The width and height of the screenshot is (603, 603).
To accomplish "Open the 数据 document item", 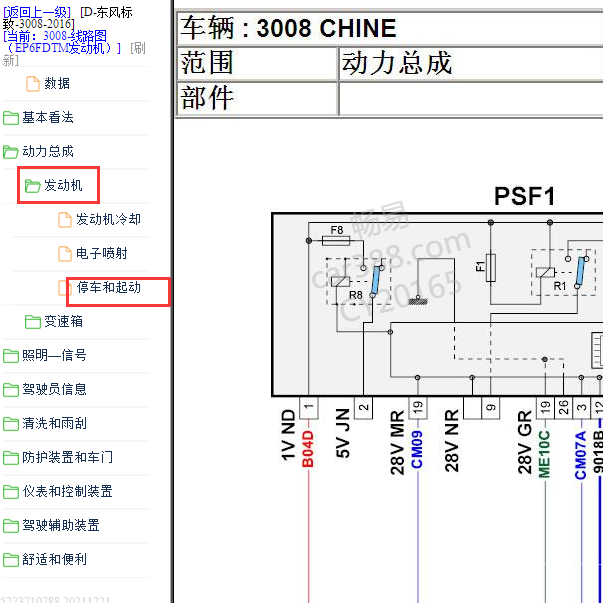I will click(x=57, y=83).
